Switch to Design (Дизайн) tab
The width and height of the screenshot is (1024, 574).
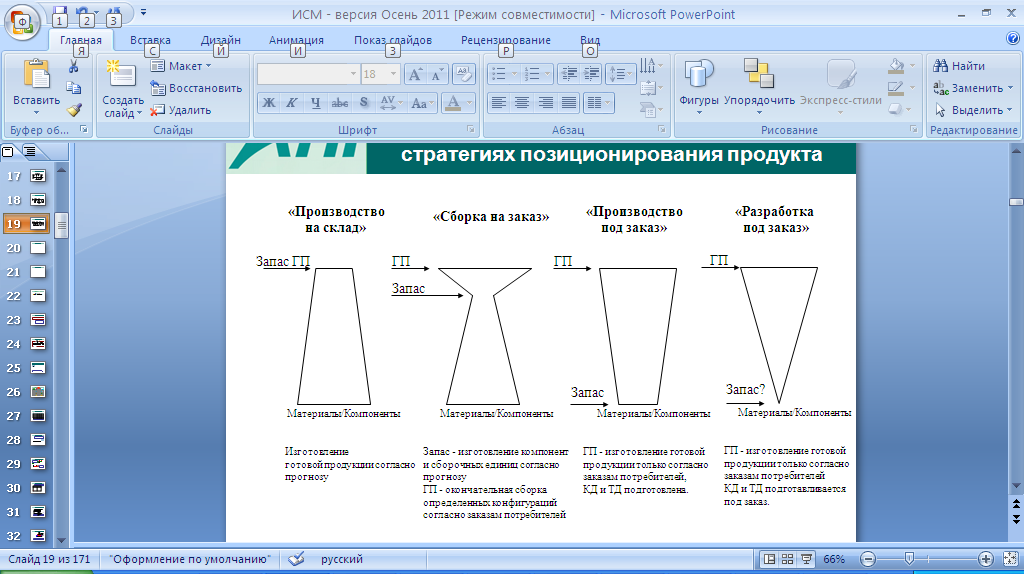pyautogui.click(x=221, y=40)
